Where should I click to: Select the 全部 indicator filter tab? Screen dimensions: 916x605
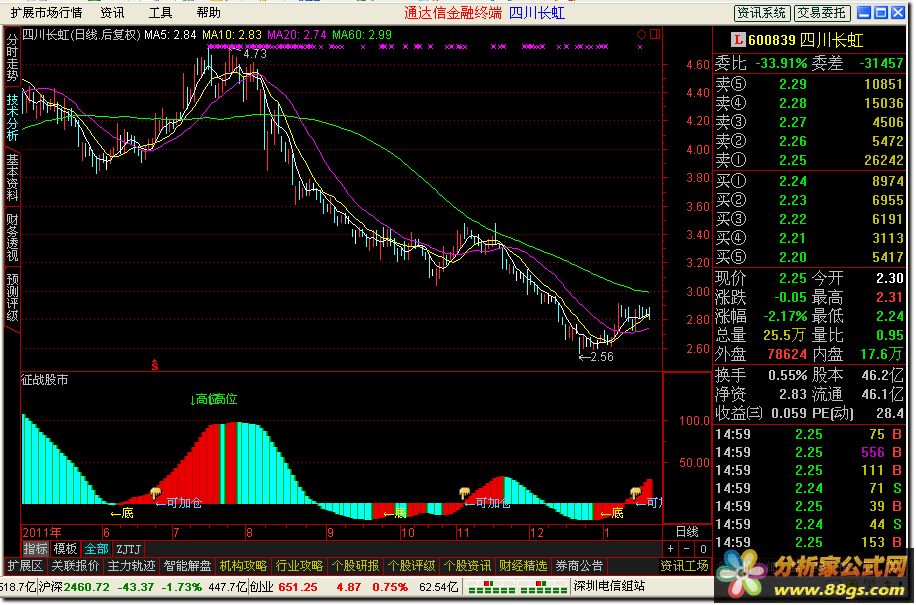tap(96, 549)
